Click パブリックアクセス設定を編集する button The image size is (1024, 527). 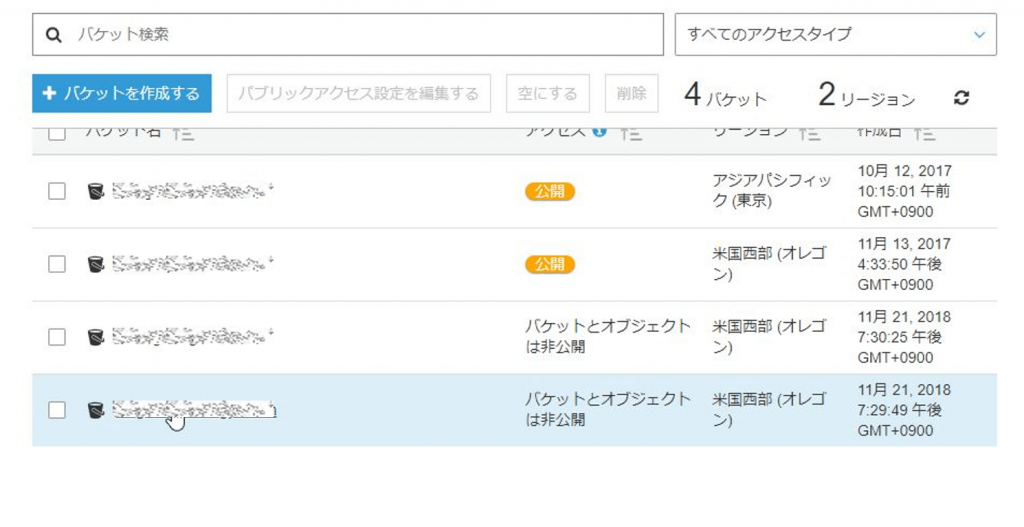tap(359, 93)
